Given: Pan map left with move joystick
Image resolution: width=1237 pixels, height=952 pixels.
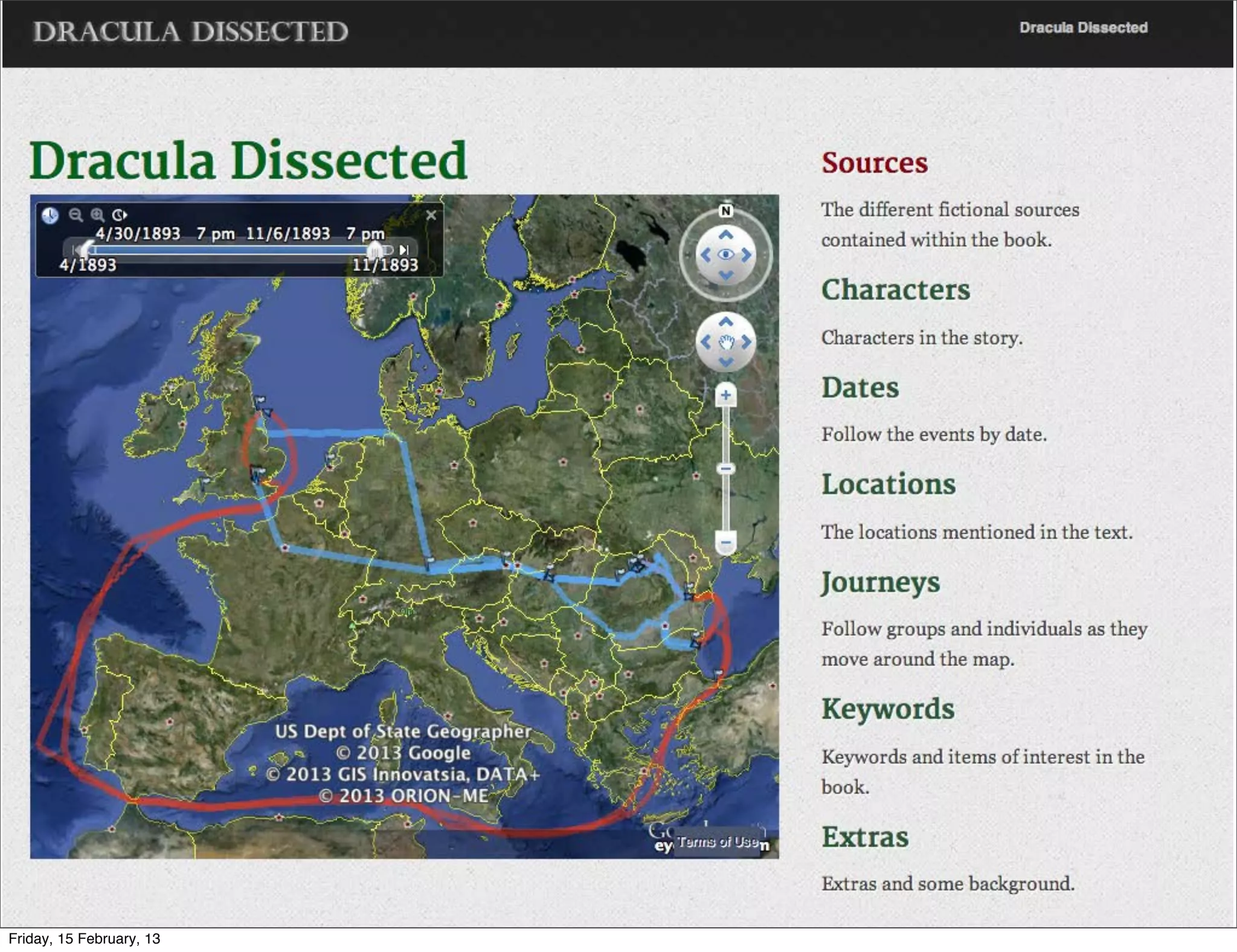Looking at the screenshot, I should point(705,343).
